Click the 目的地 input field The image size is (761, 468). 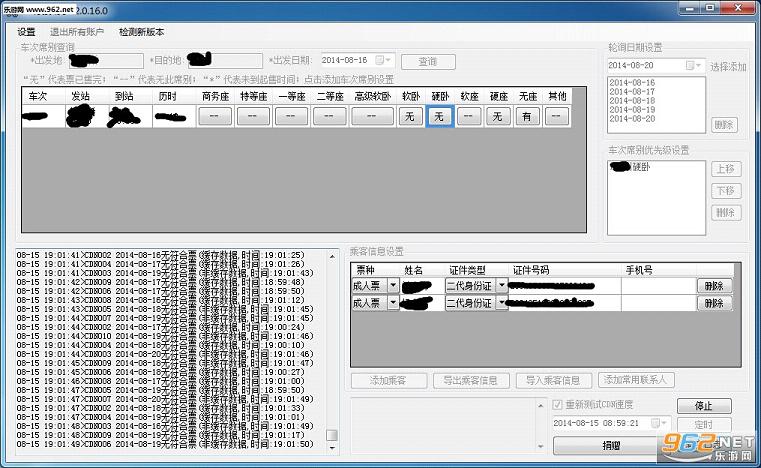pyautogui.click(x=225, y=61)
